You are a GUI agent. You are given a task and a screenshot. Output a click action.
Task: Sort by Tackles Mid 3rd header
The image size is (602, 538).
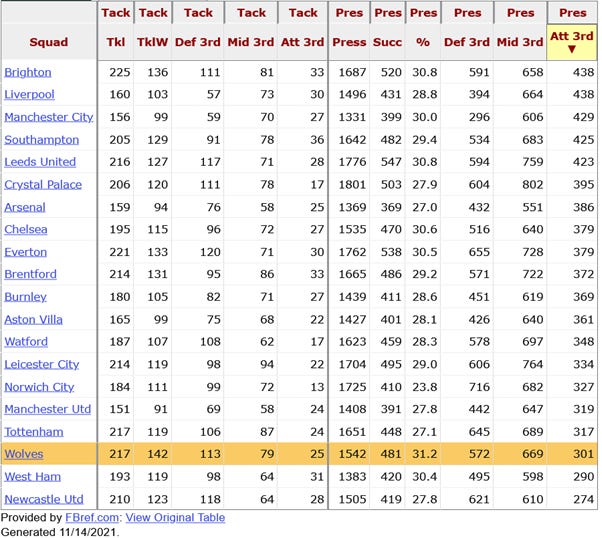251,42
